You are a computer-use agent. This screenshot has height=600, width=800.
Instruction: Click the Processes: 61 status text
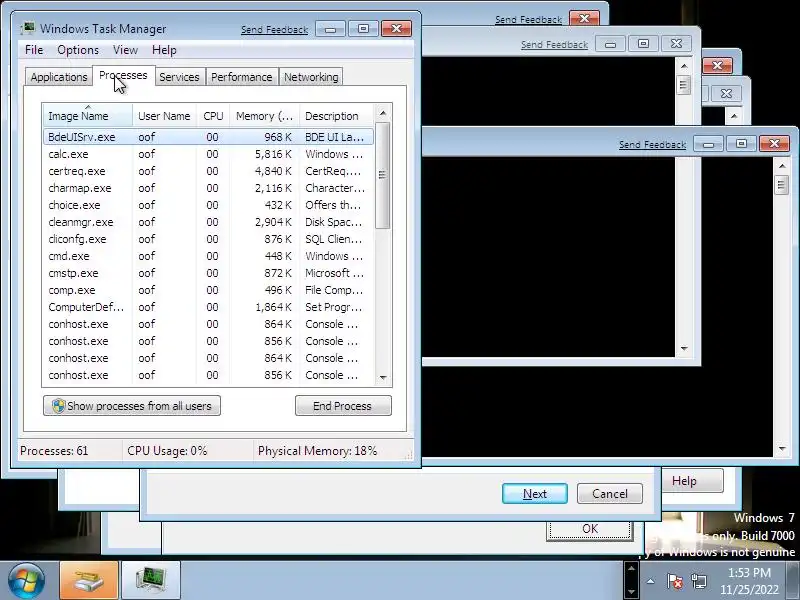[x=54, y=451]
